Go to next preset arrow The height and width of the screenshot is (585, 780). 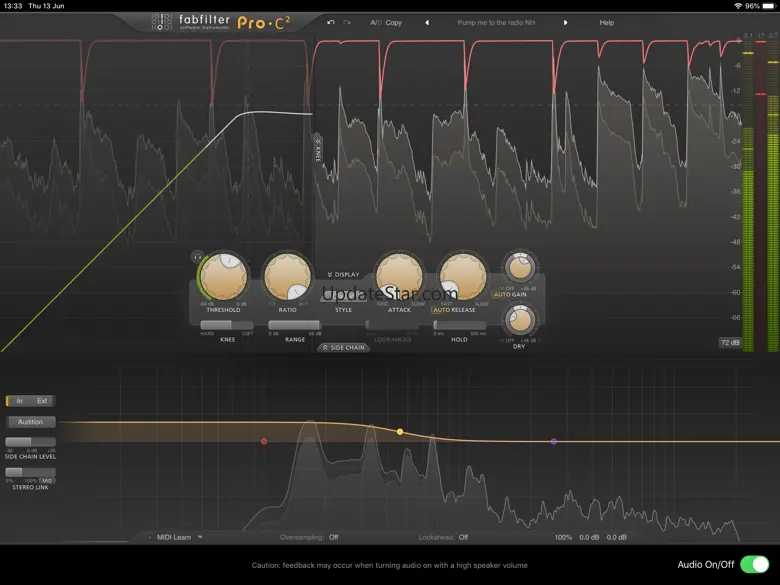[565, 22]
